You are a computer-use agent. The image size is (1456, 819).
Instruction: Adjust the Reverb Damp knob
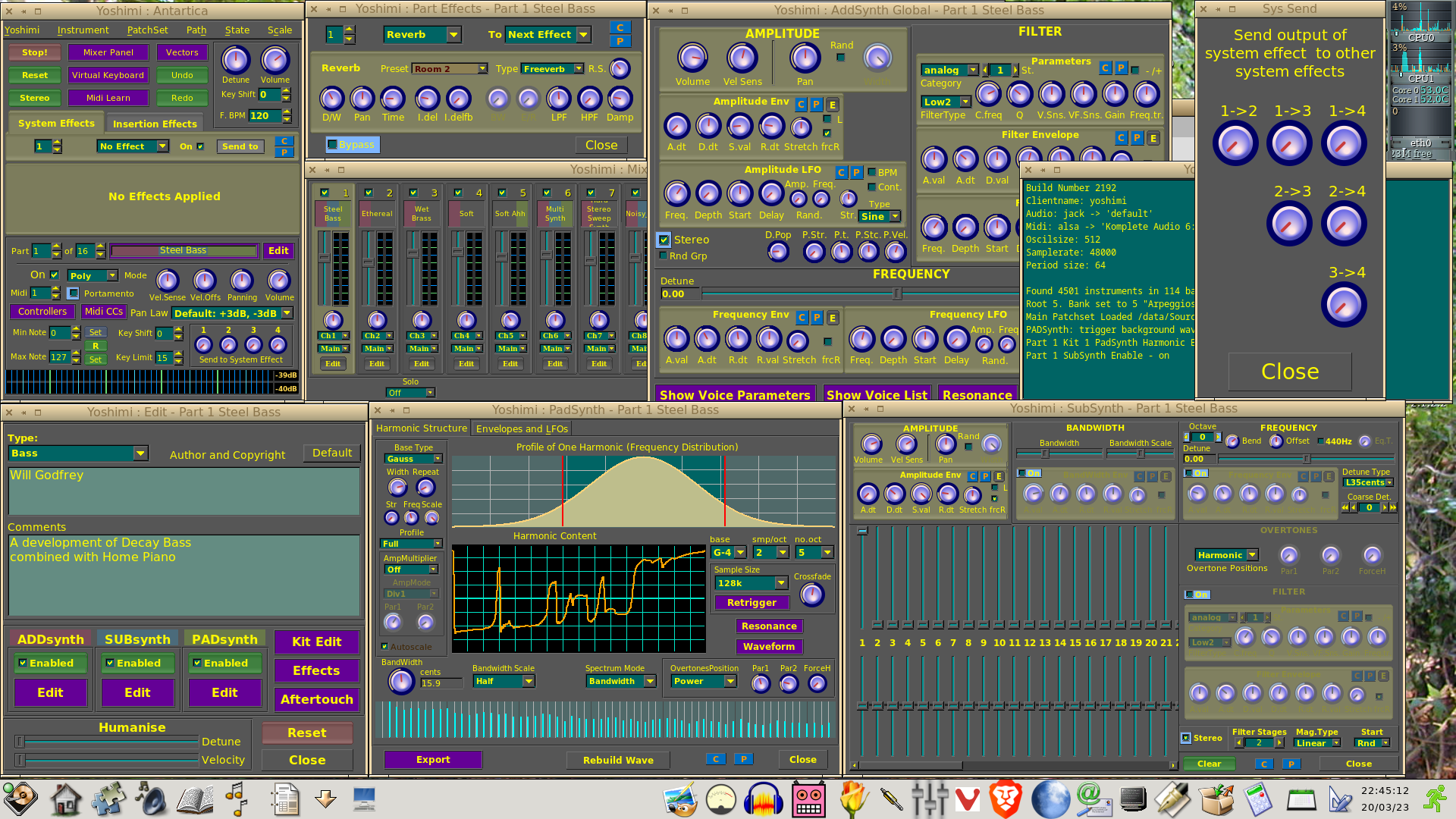coord(620,99)
